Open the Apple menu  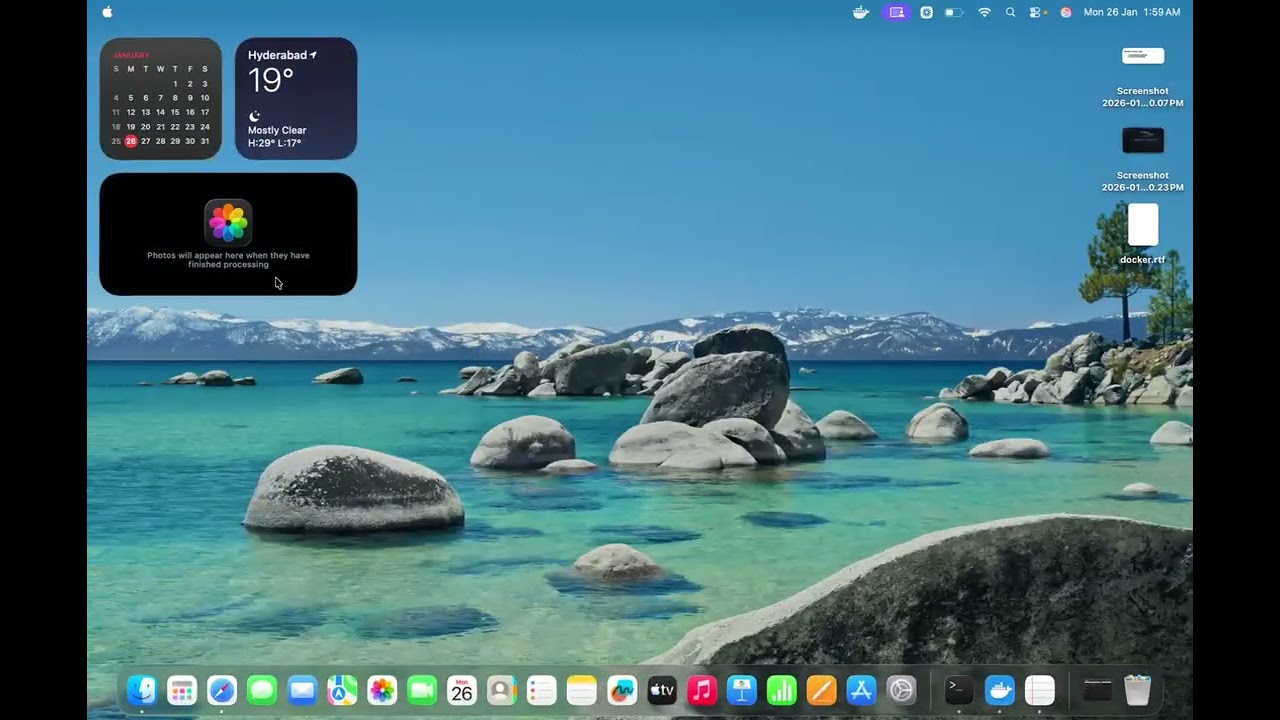(x=107, y=12)
